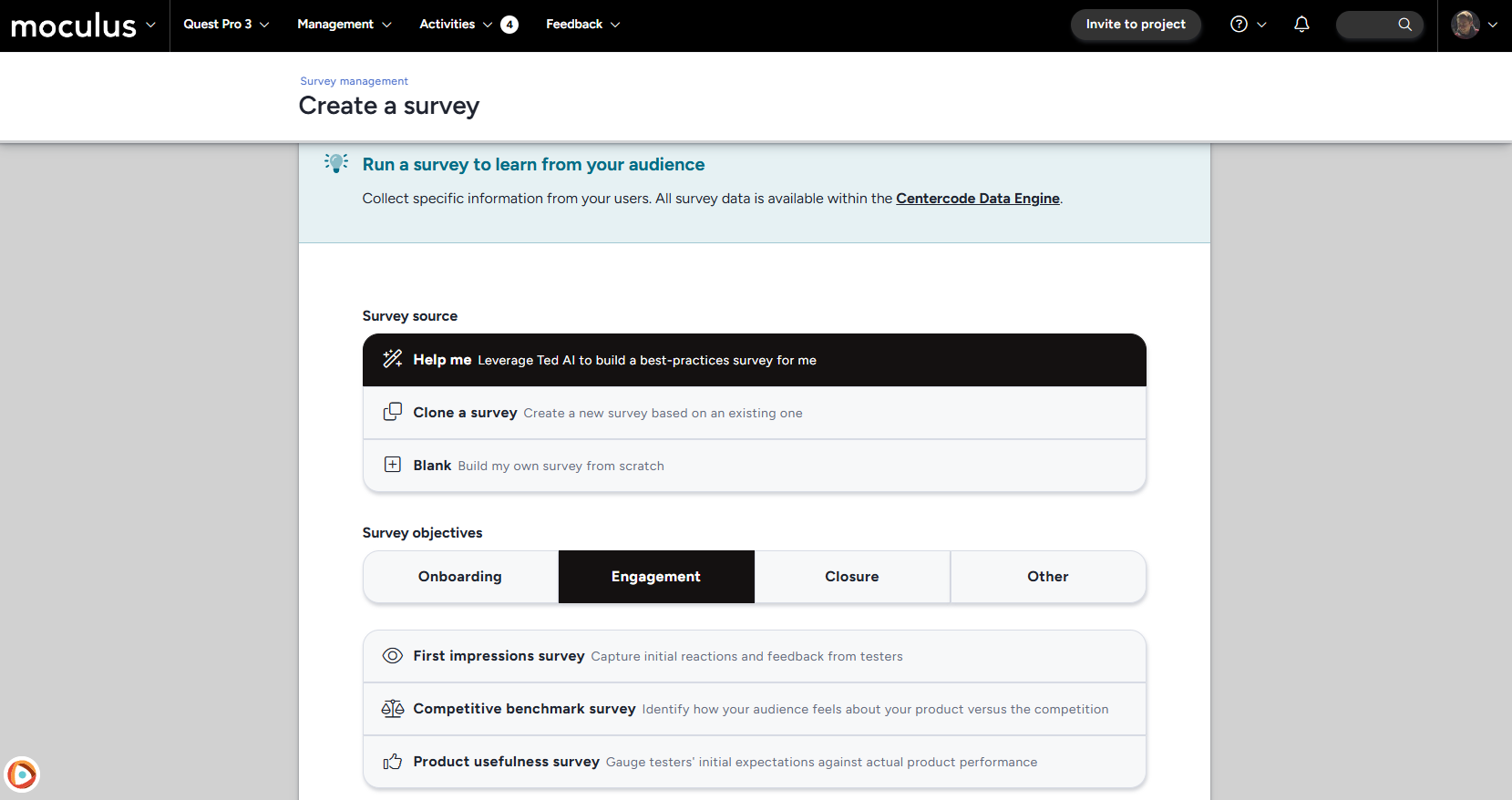Click the moculus logo
This screenshot has height=800, width=1512.
point(74,26)
